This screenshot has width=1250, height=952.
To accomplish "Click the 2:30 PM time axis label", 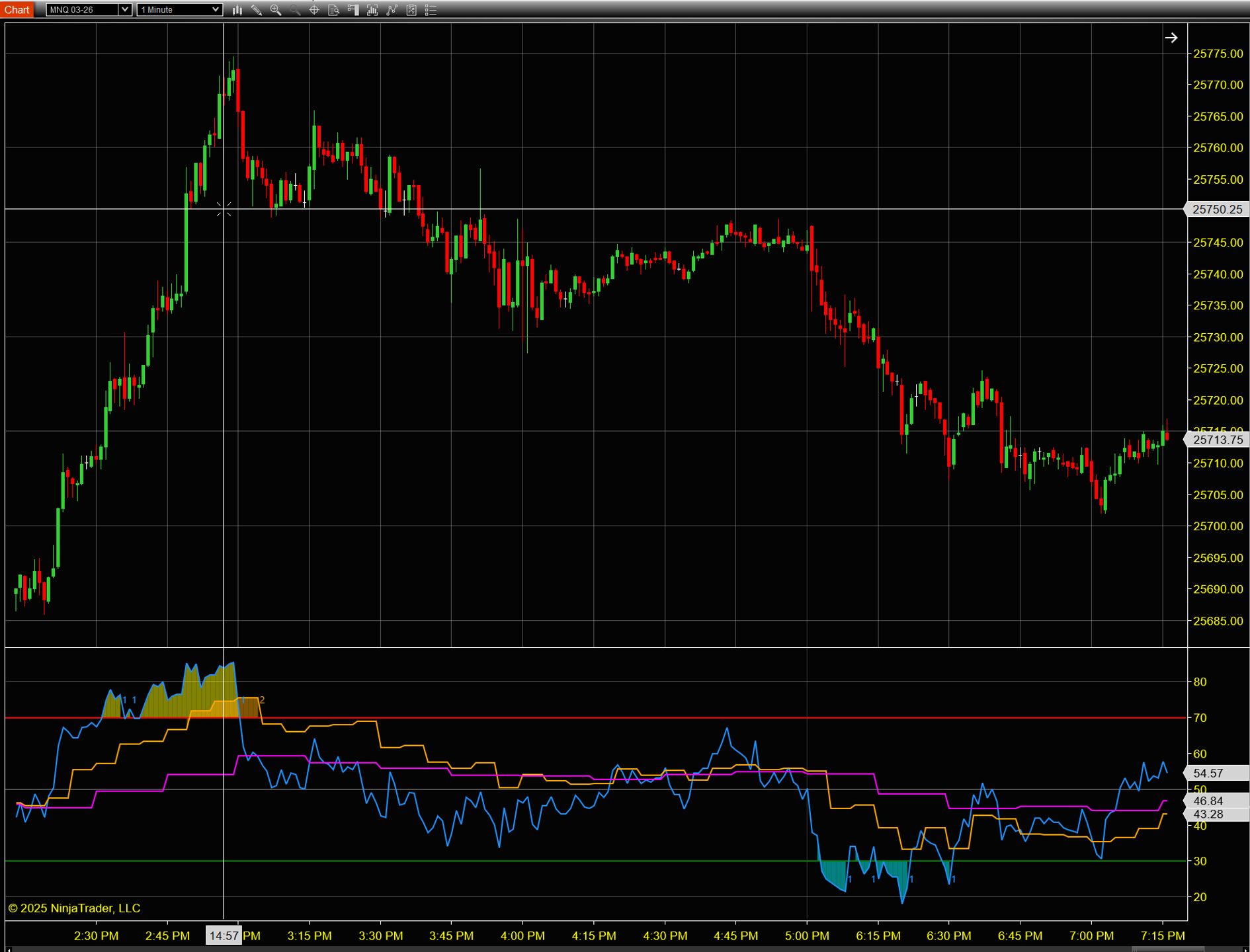I will click(x=97, y=935).
